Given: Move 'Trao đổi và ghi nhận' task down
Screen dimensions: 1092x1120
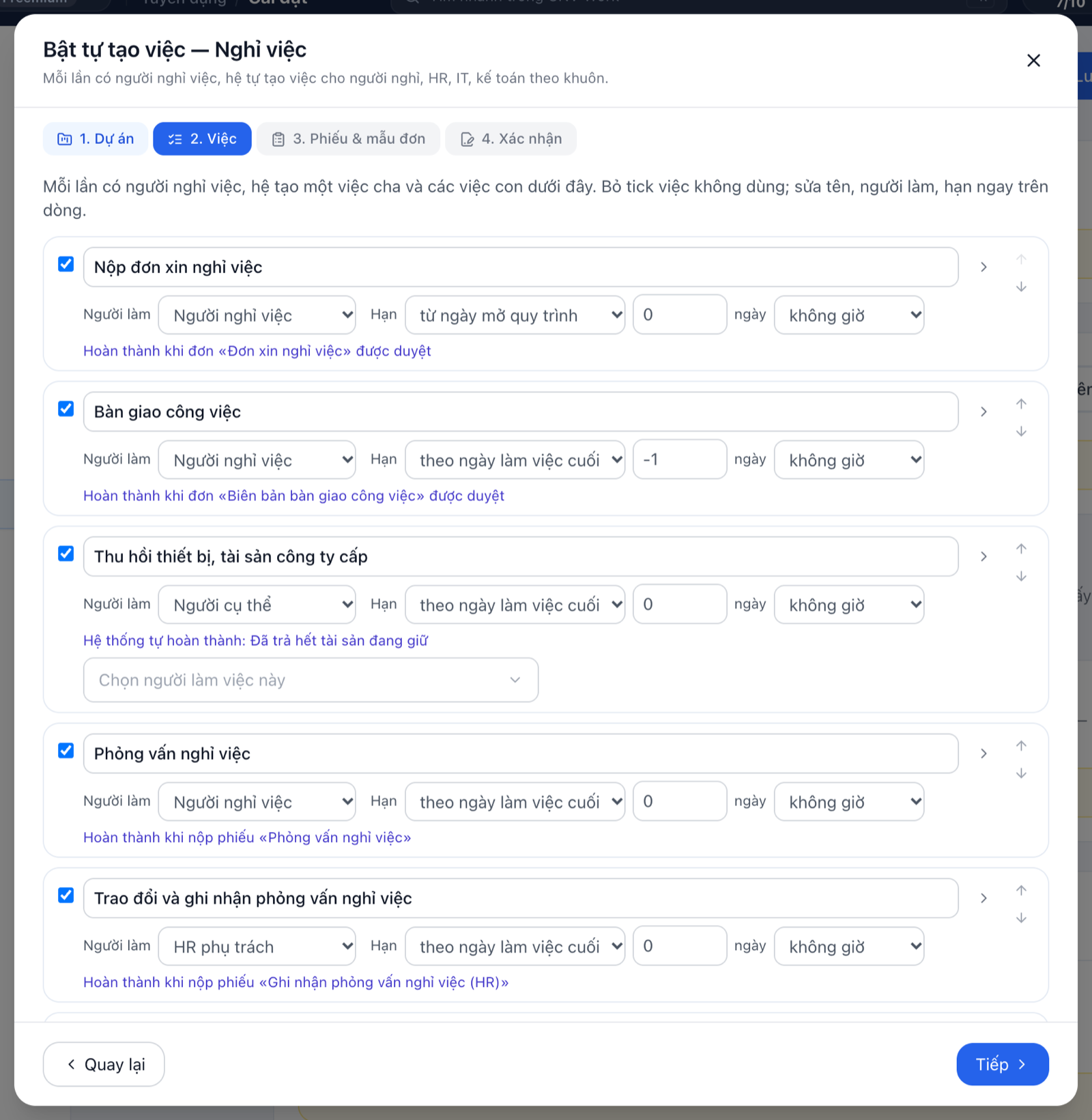Looking at the screenshot, I should [x=1021, y=918].
